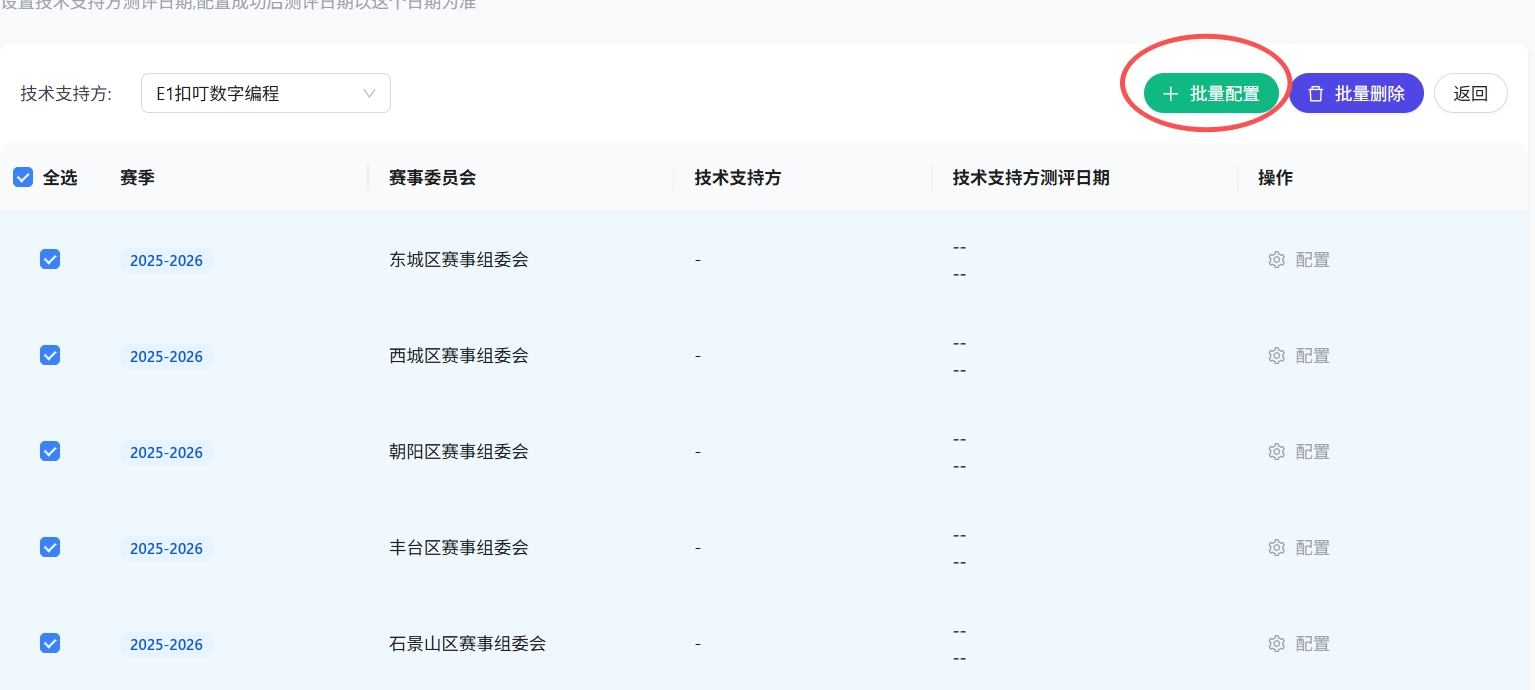Image resolution: width=1535 pixels, height=690 pixels.
Task: Click the 批量删除 purple button
Action: coord(1356,93)
